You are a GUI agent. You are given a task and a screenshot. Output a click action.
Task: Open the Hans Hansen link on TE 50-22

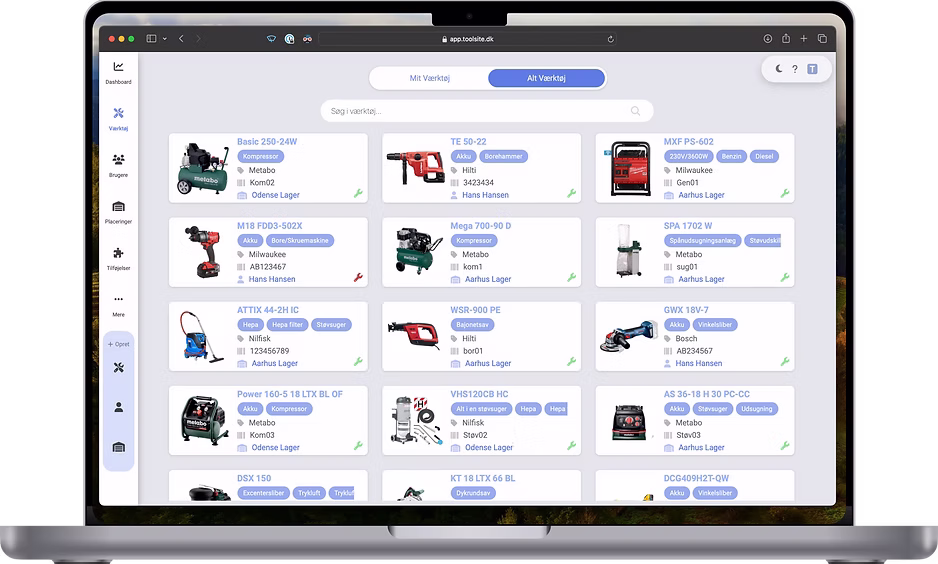485,195
